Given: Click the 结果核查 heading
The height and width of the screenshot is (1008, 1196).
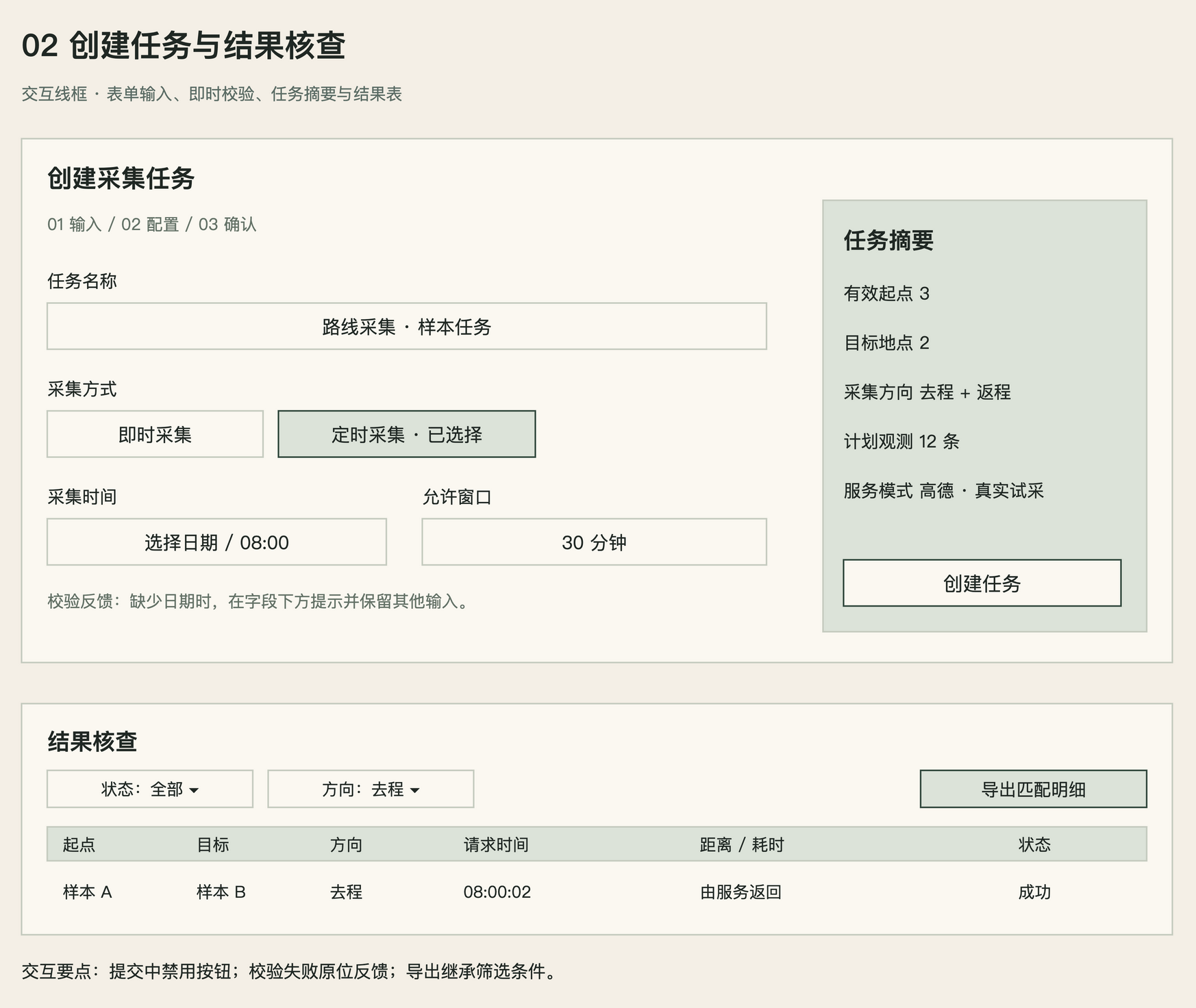Looking at the screenshot, I should pyautogui.click(x=92, y=742).
